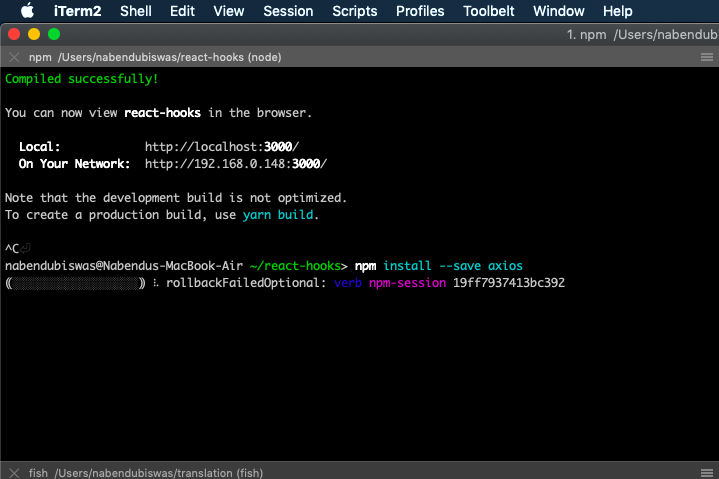Open the Session menu

point(288,11)
